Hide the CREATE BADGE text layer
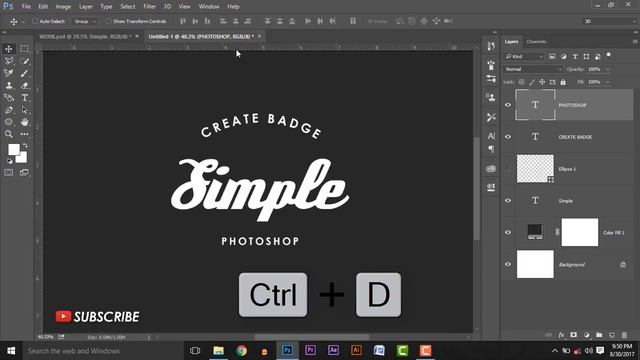 (x=508, y=137)
